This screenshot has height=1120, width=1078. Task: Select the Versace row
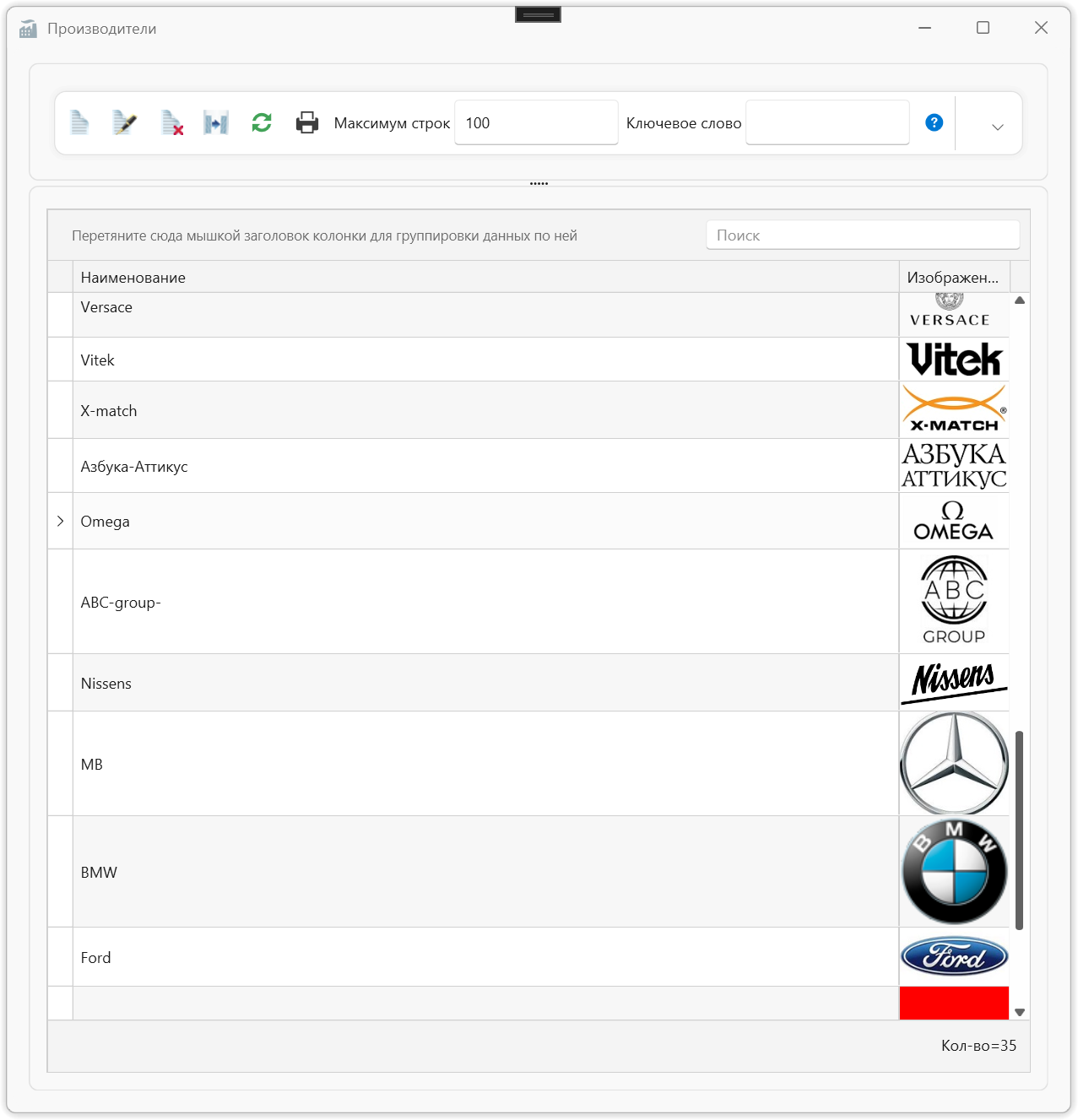click(x=485, y=315)
